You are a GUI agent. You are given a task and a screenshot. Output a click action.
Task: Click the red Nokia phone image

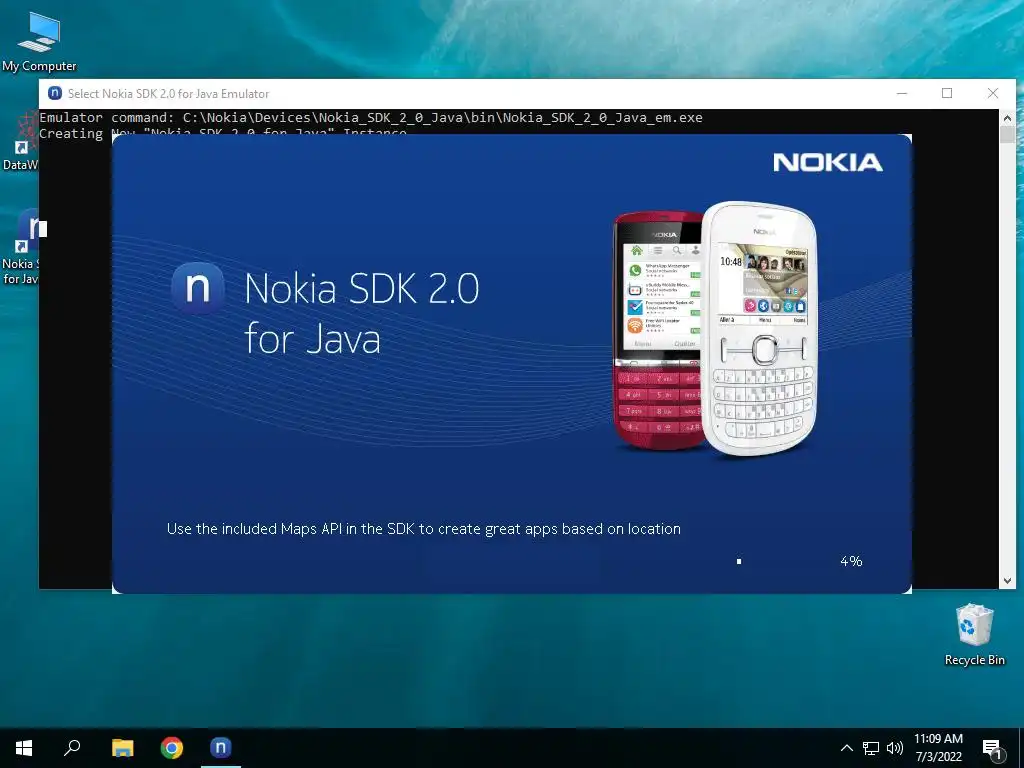(x=657, y=330)
